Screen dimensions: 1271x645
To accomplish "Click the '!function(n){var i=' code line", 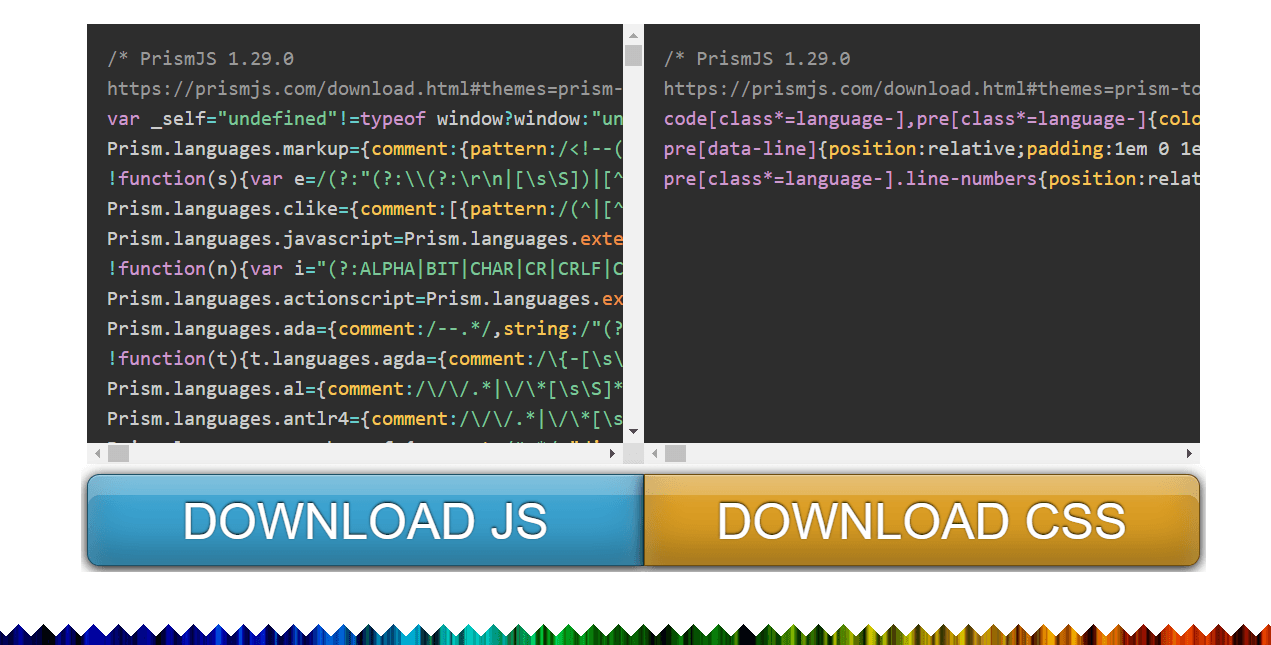I will pyautogui.click(x=365, y=269).
